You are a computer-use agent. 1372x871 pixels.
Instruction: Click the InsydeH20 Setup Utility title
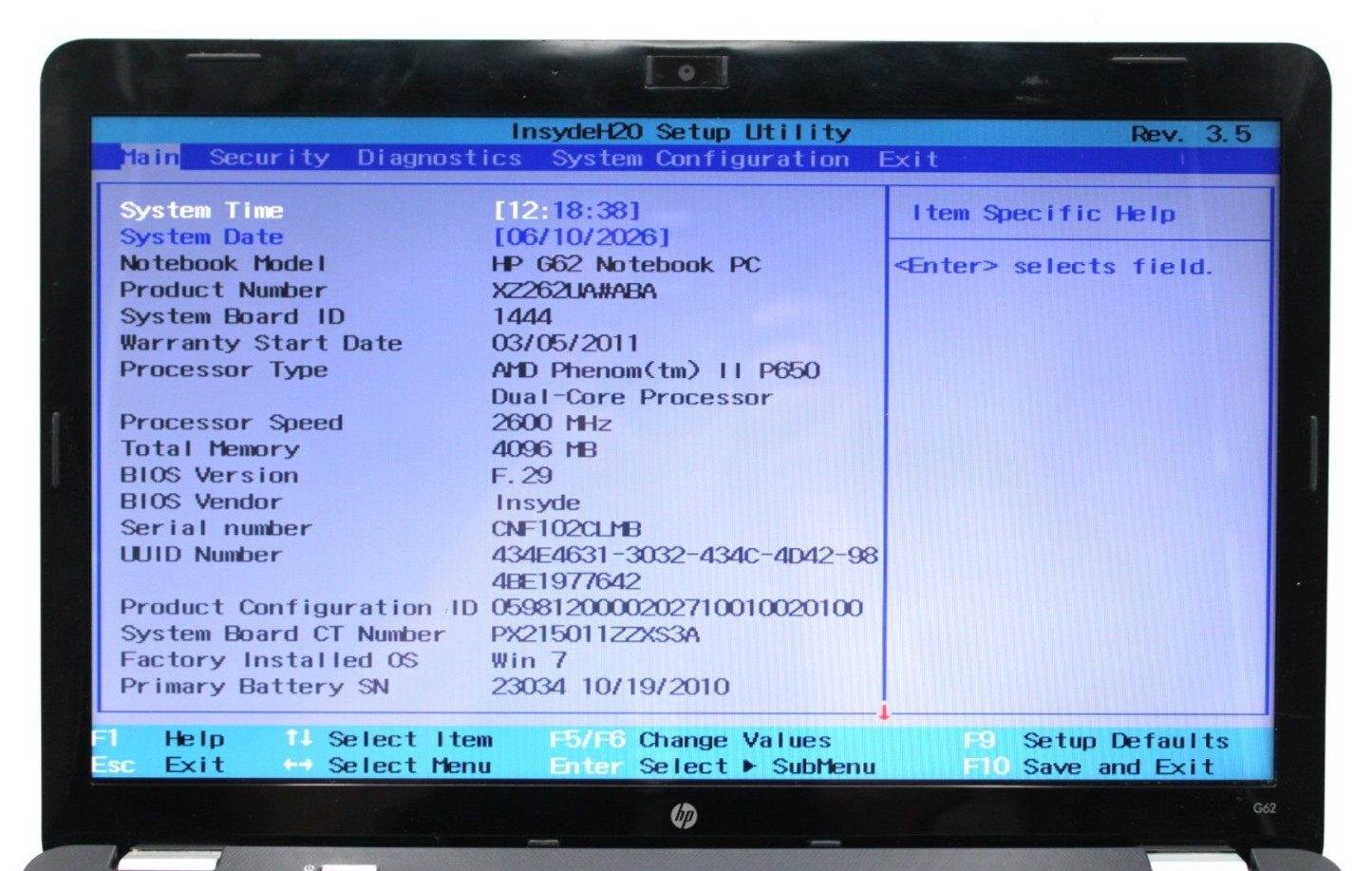pos(681,132)
